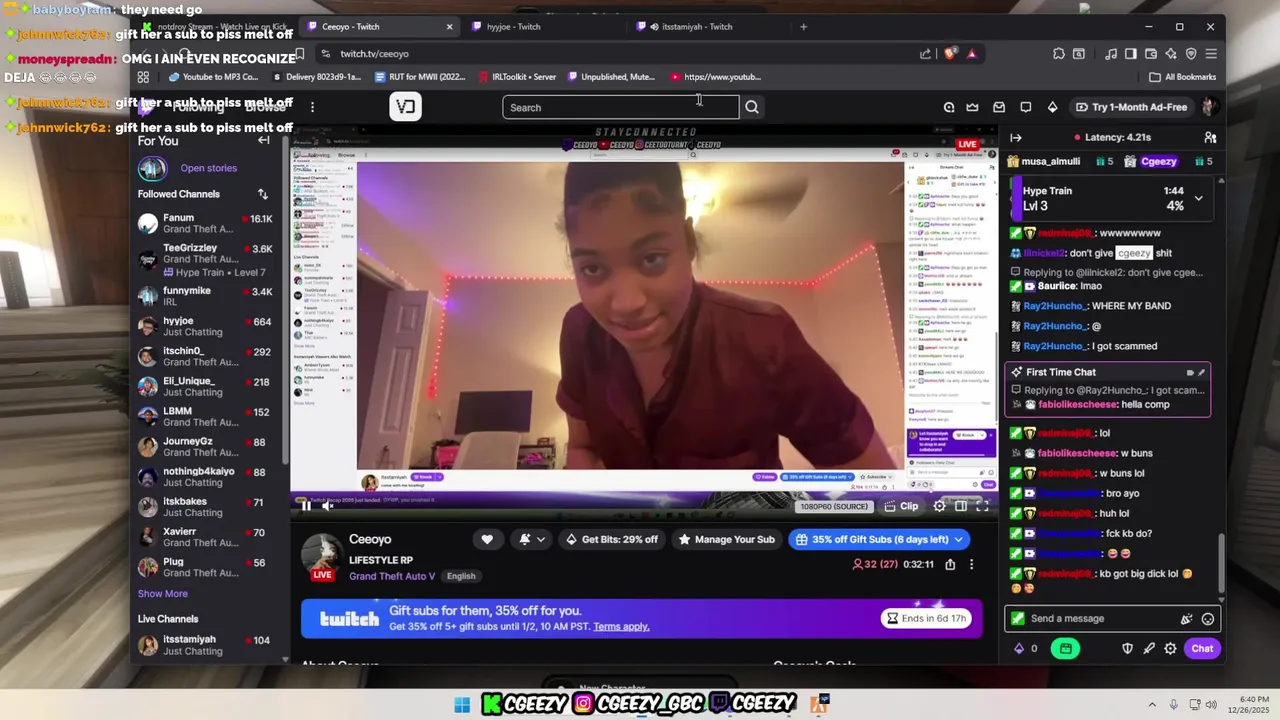Open the Brave Wallet icon

pyautogui.click(x=1151, y=54)
